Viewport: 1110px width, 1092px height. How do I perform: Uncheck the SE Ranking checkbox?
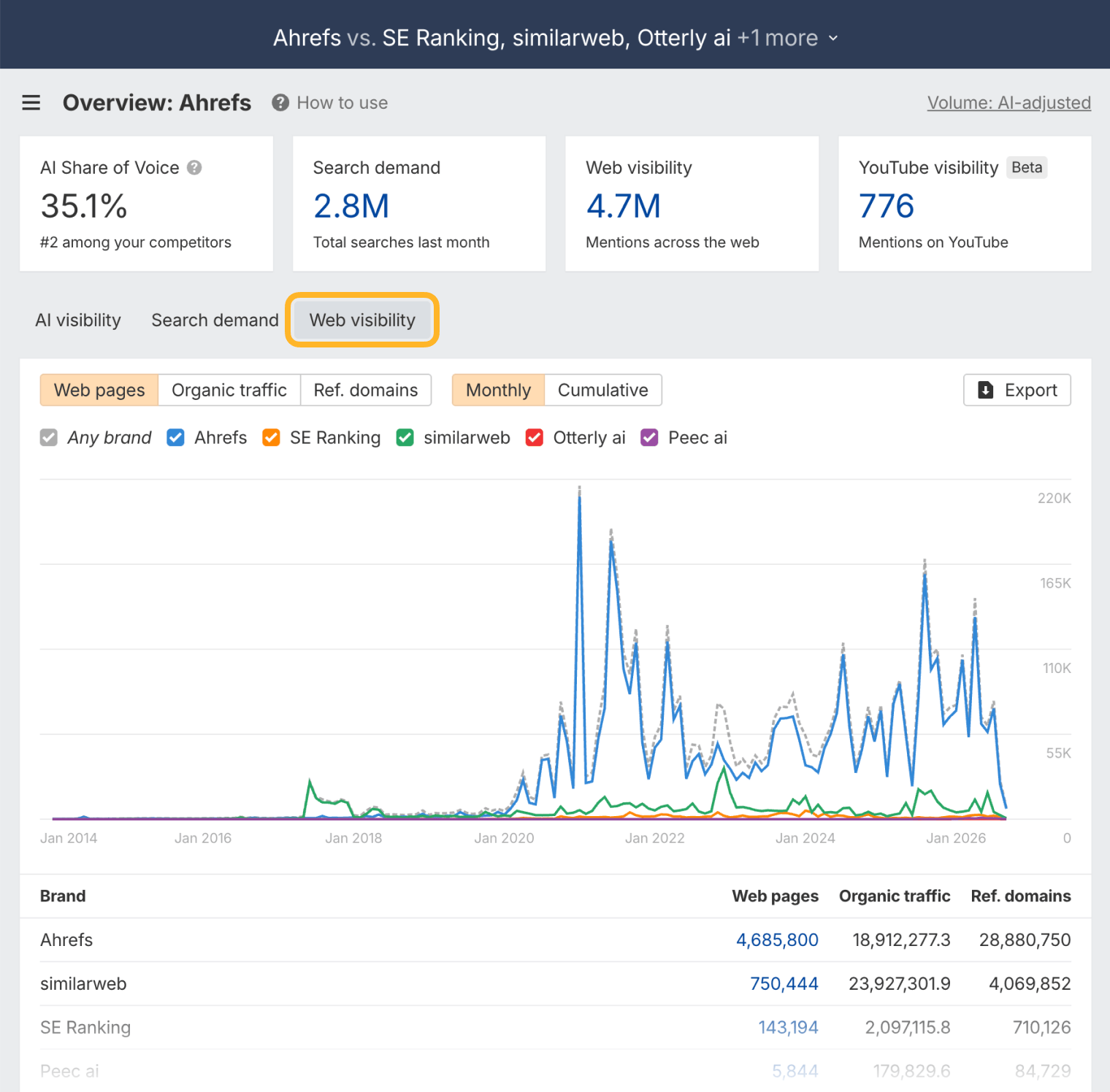(271, 437)
